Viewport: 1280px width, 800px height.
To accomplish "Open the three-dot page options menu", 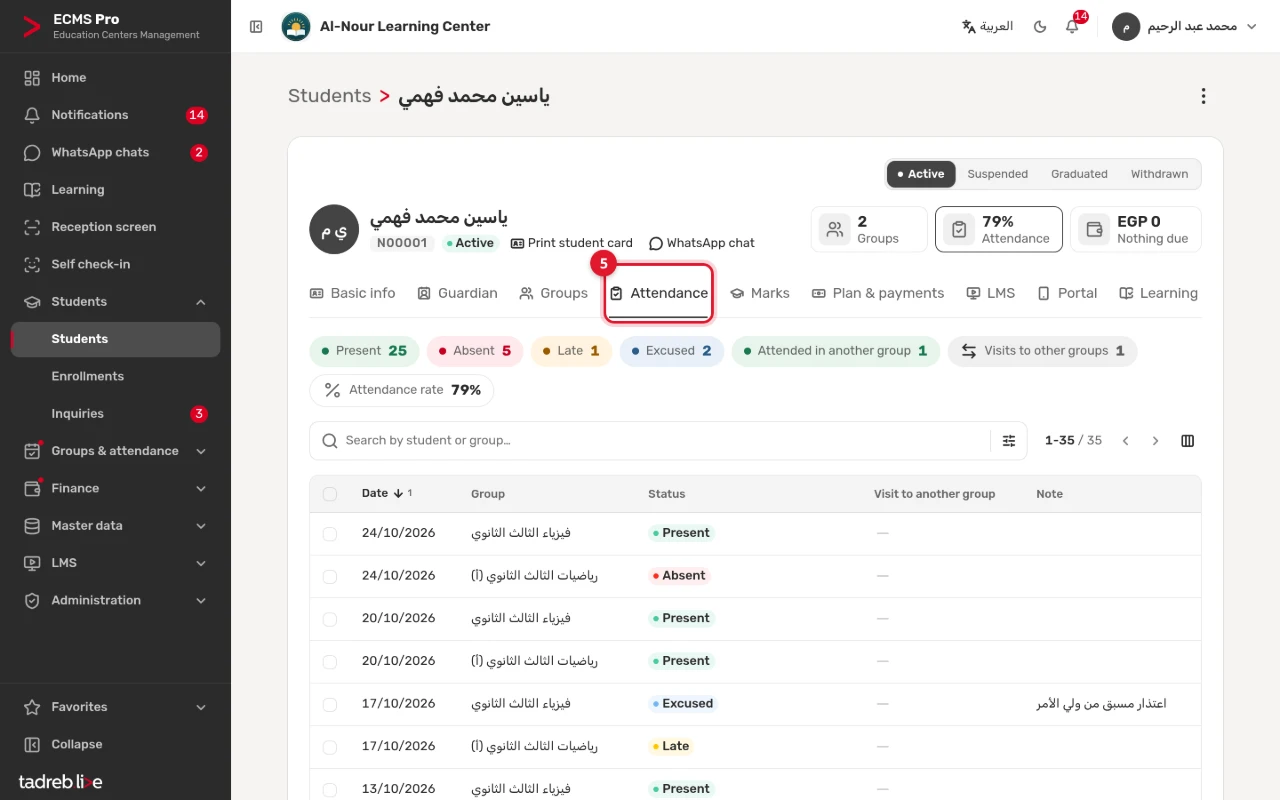I will 1203,96.
